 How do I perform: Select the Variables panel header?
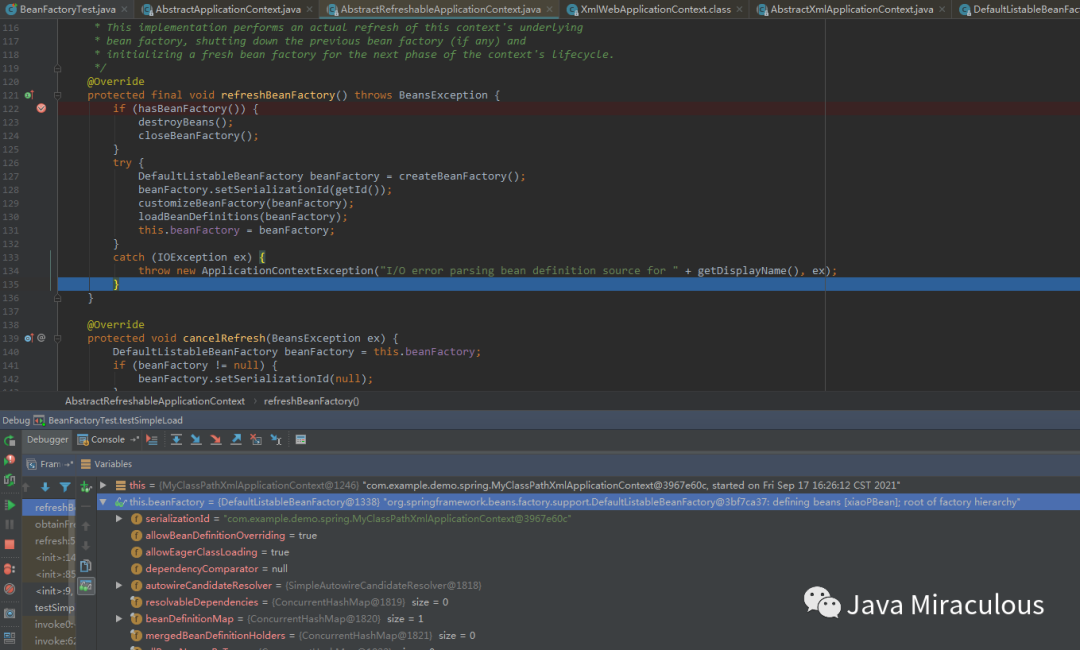[107, 464]
